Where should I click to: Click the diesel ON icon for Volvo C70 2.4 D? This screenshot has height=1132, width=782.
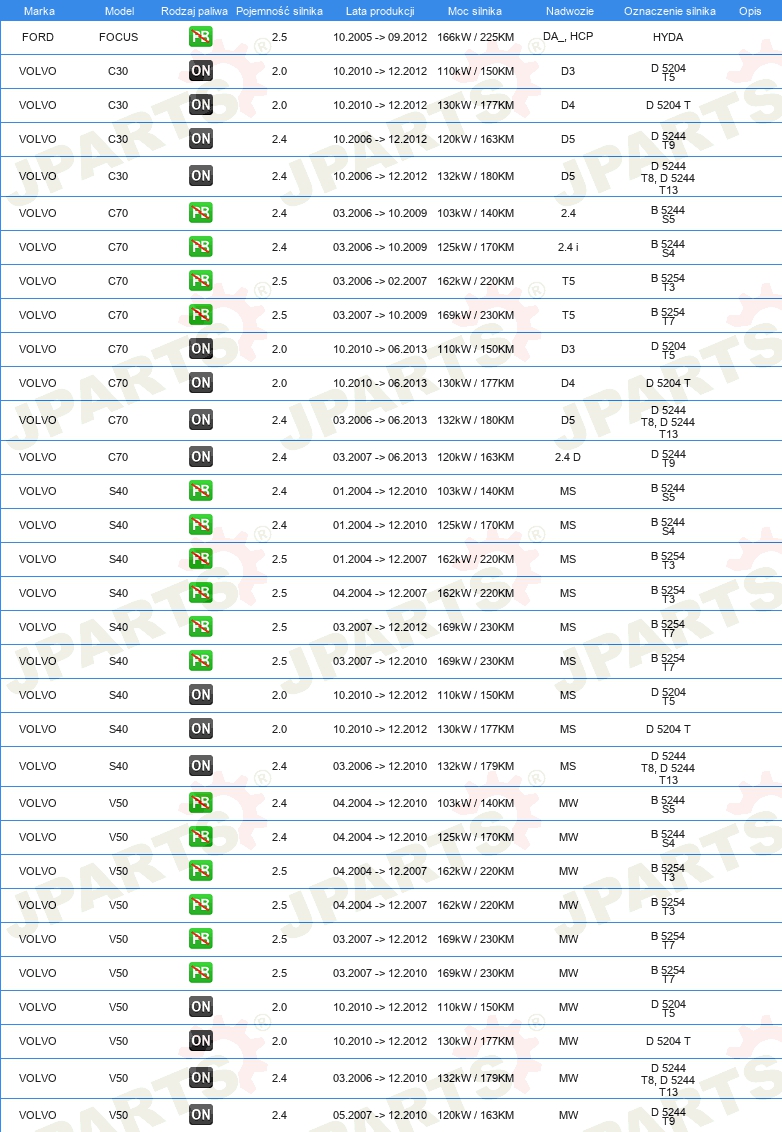[201, 457]
